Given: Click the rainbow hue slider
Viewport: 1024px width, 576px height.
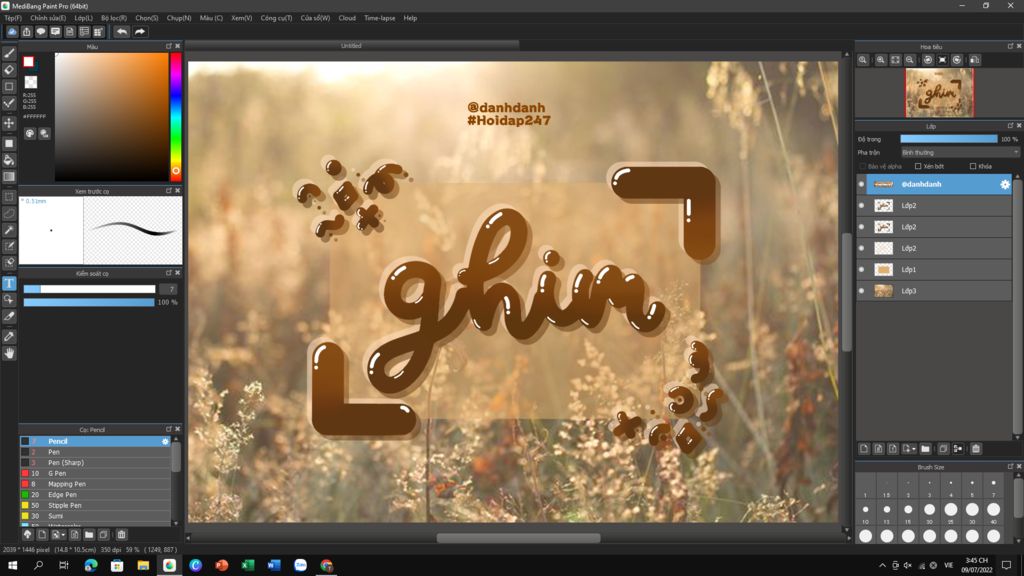Looking at the screenshot, I should [176, 117].
